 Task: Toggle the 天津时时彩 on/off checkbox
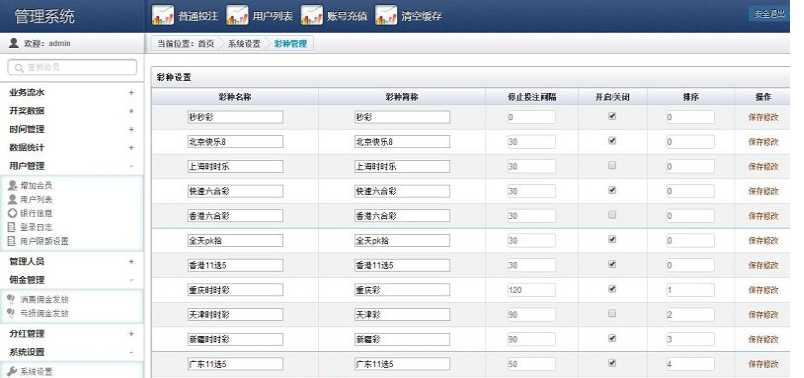point(612,313)
